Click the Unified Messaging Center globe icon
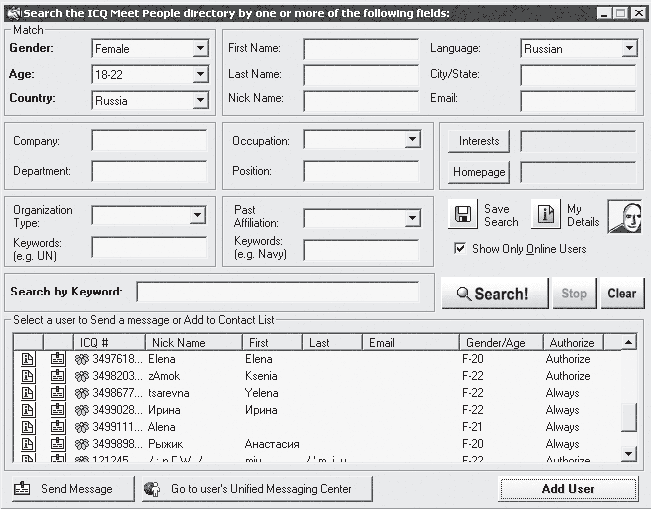Viewport: 651px width, 509px height. coord(152,489)
